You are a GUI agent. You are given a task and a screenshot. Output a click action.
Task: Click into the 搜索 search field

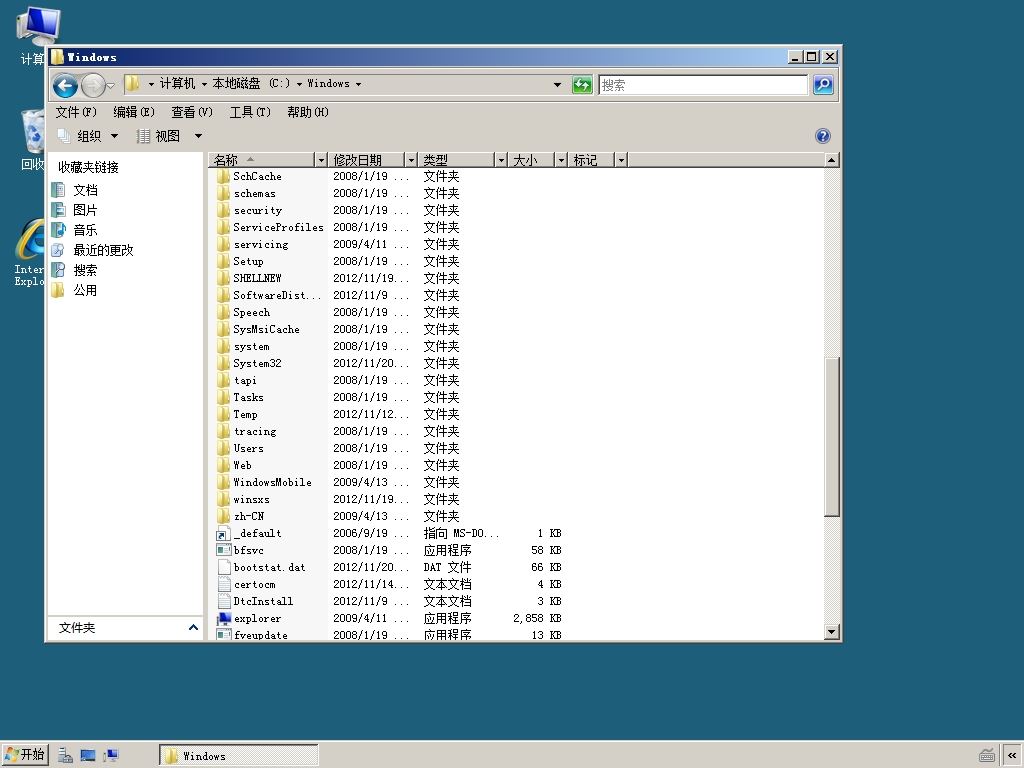[703, 85]
